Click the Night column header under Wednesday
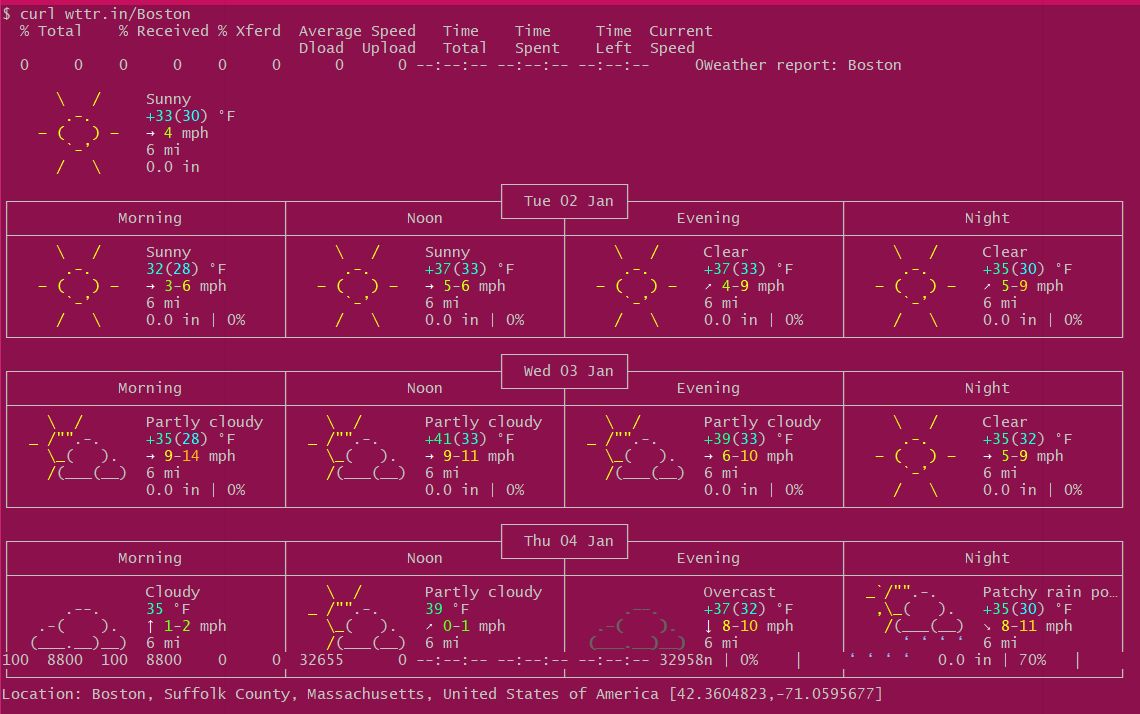The image size is (1140, 714). [987, 388]
